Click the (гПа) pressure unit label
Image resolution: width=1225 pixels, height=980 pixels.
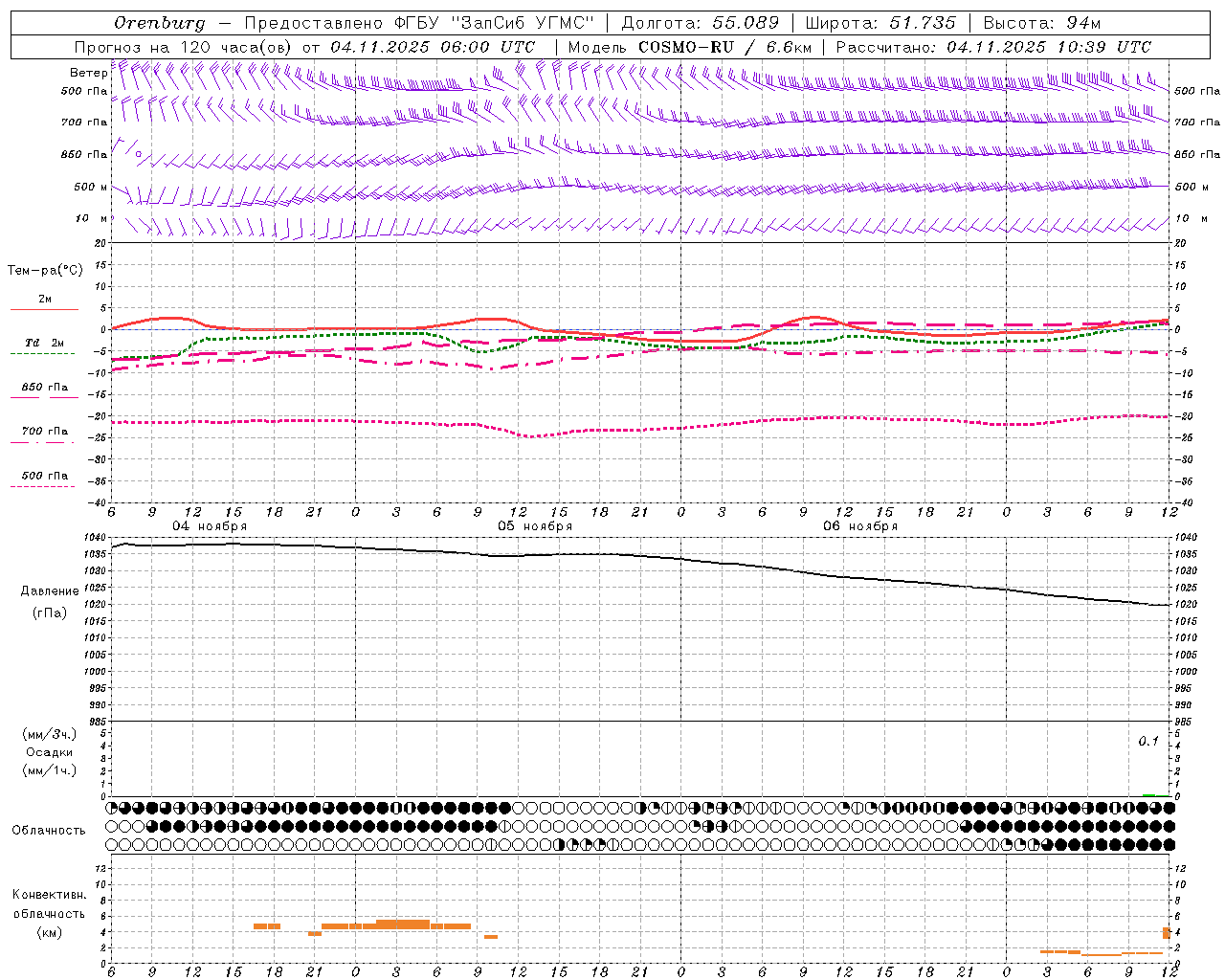49,613
